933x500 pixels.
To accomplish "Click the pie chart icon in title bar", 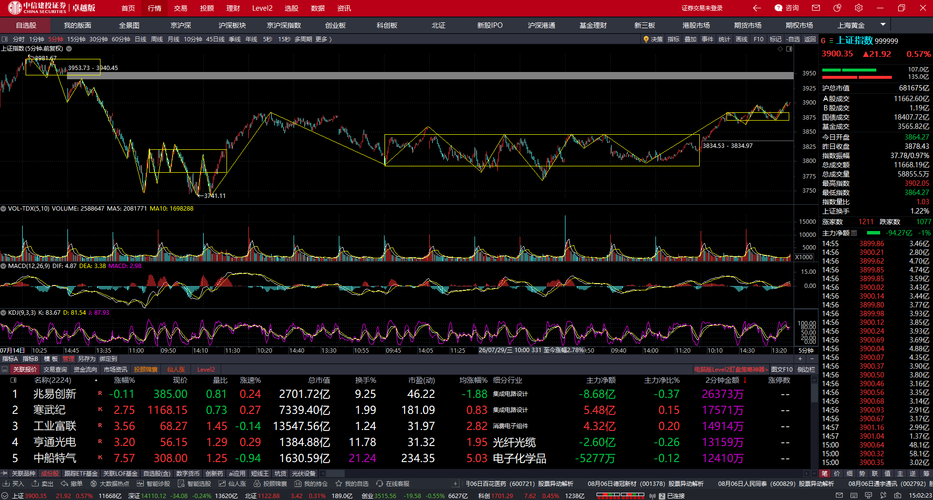I will coord(837,8).
